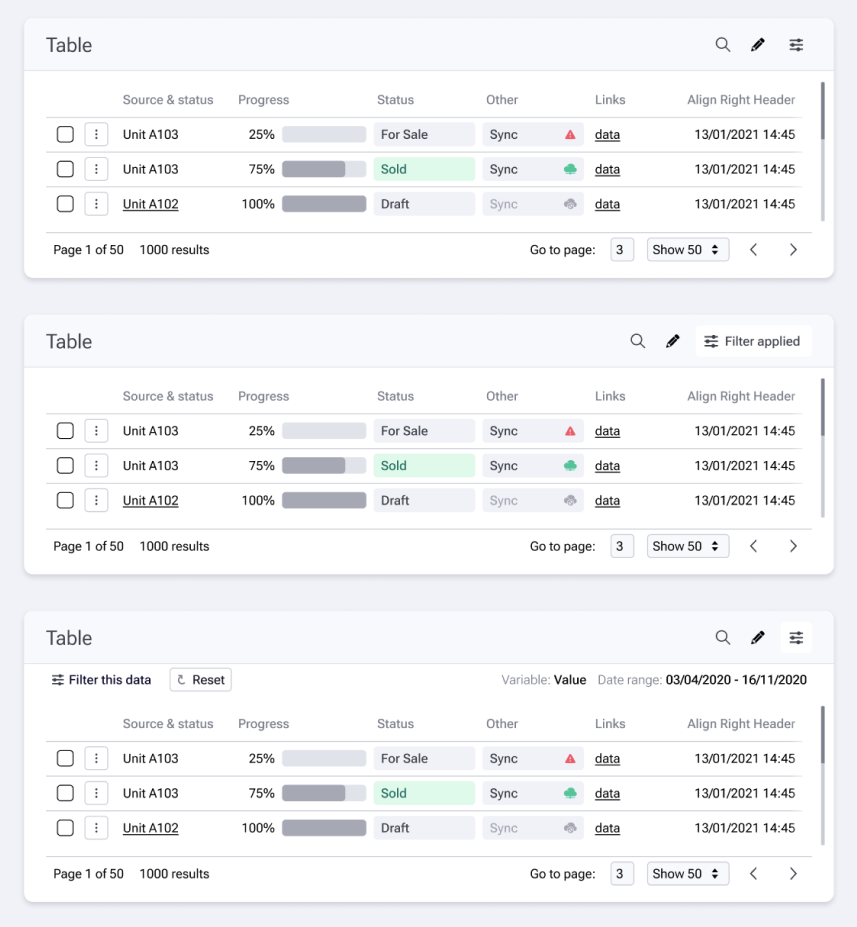The width and height of the screenshot is (857, 927).
Task: Click the Filter applied button
Action: [753, 341]
